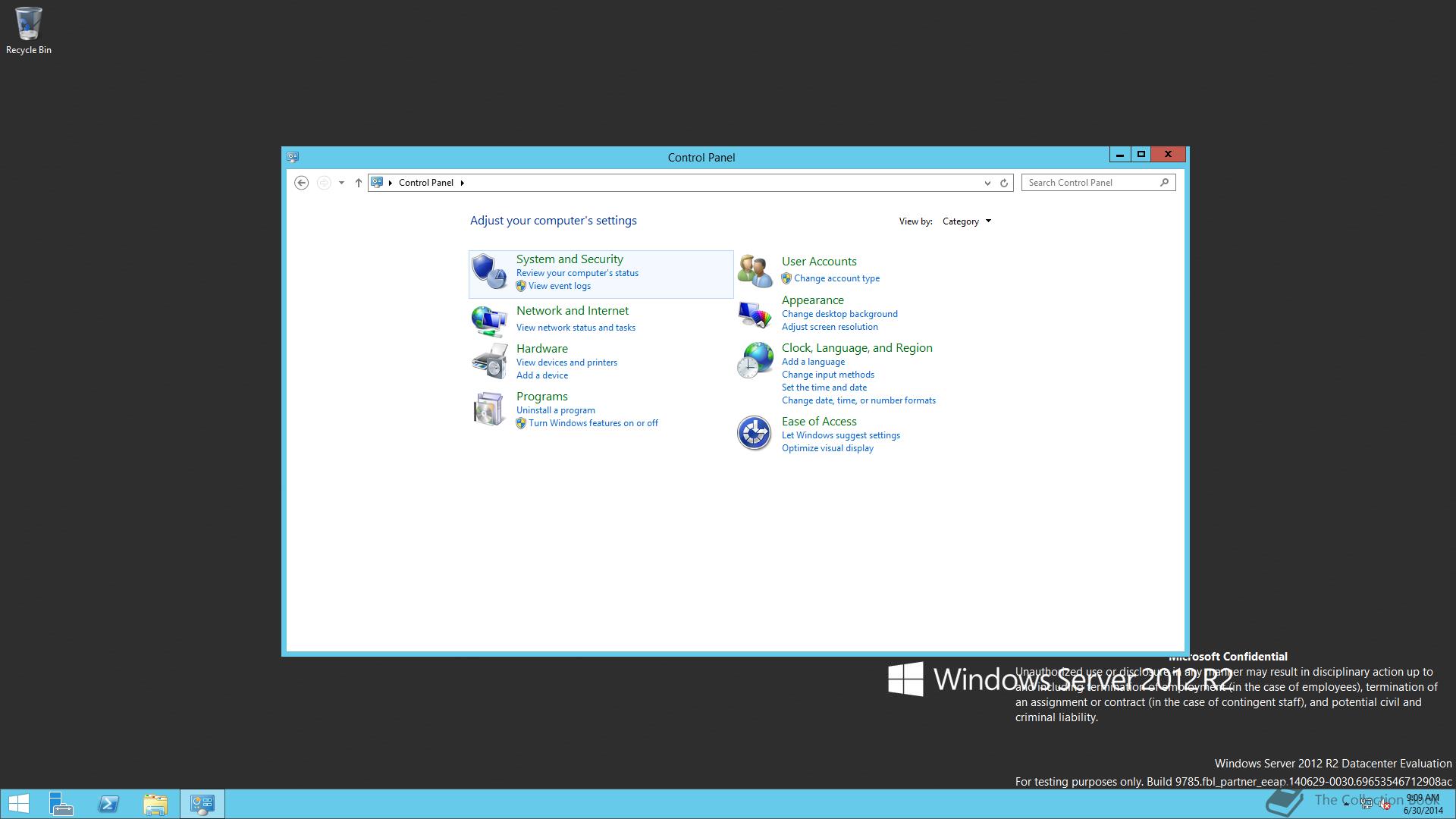Click the Control Panel breadcrumb segment
The width and height of the screenshot is (1456, 819).
tap(426, 183)
